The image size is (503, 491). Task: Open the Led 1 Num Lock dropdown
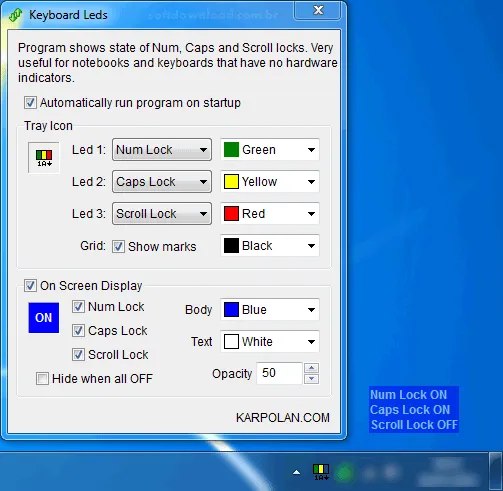tap(162, 150)
